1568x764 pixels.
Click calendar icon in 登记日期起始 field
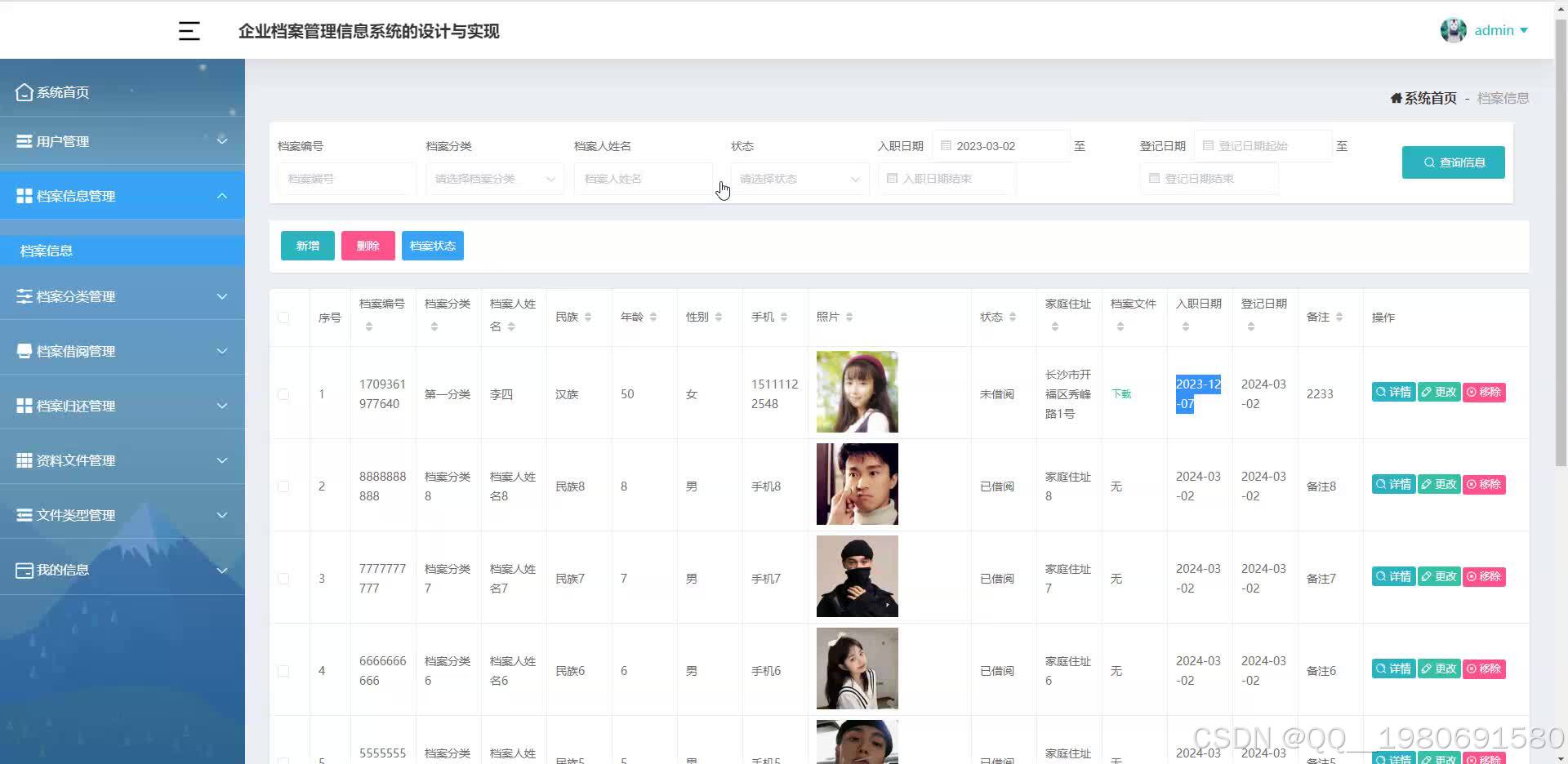click(x=1208, y=146)
